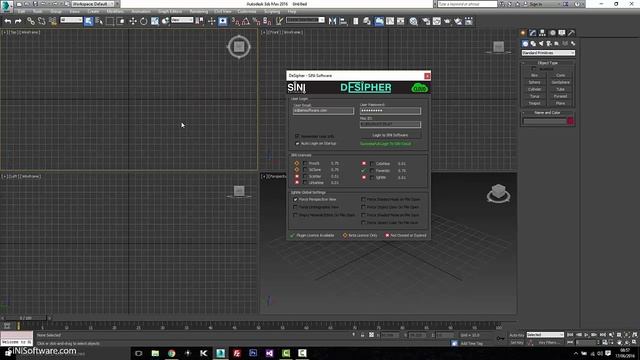Open the selection filter dropdown in toolbar
640x360 pixels.
[71, 20]
